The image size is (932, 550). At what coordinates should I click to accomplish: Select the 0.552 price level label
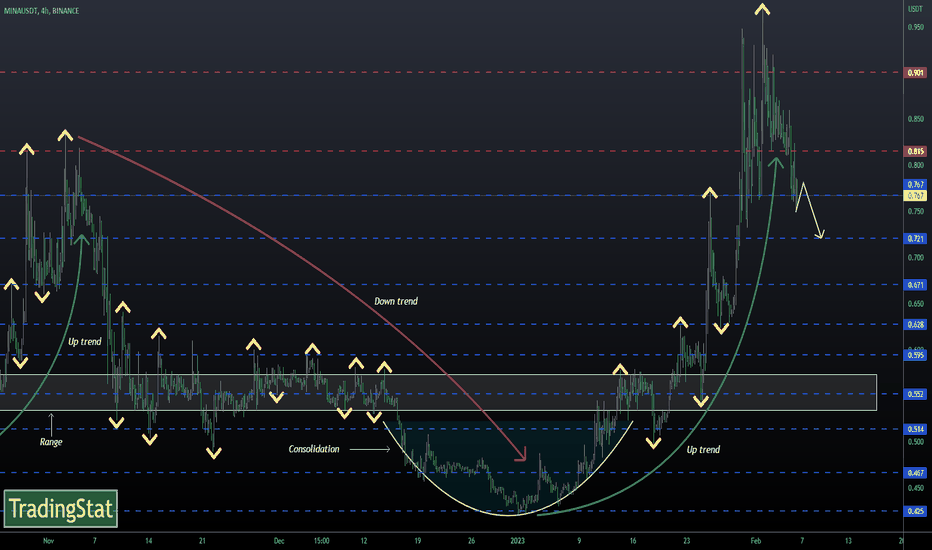915,394
